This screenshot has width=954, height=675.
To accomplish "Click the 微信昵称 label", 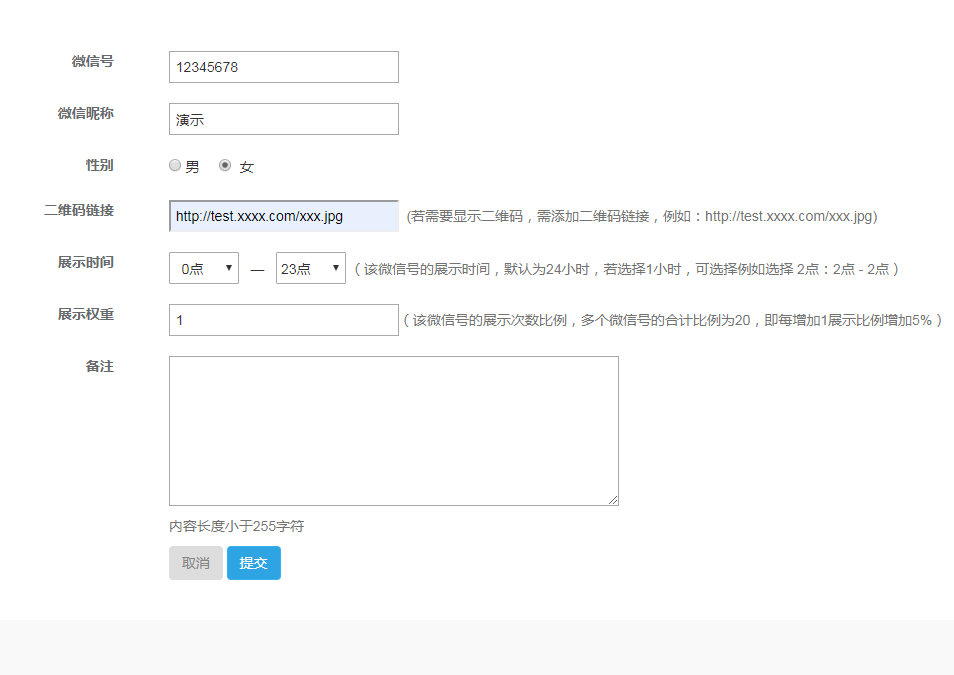I will coord(86,113).
